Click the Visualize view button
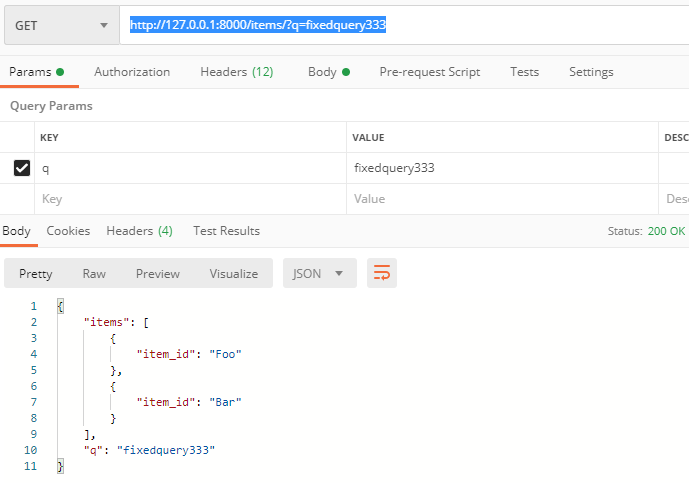This screenshot has height=483, width=689. click(233, 273)
